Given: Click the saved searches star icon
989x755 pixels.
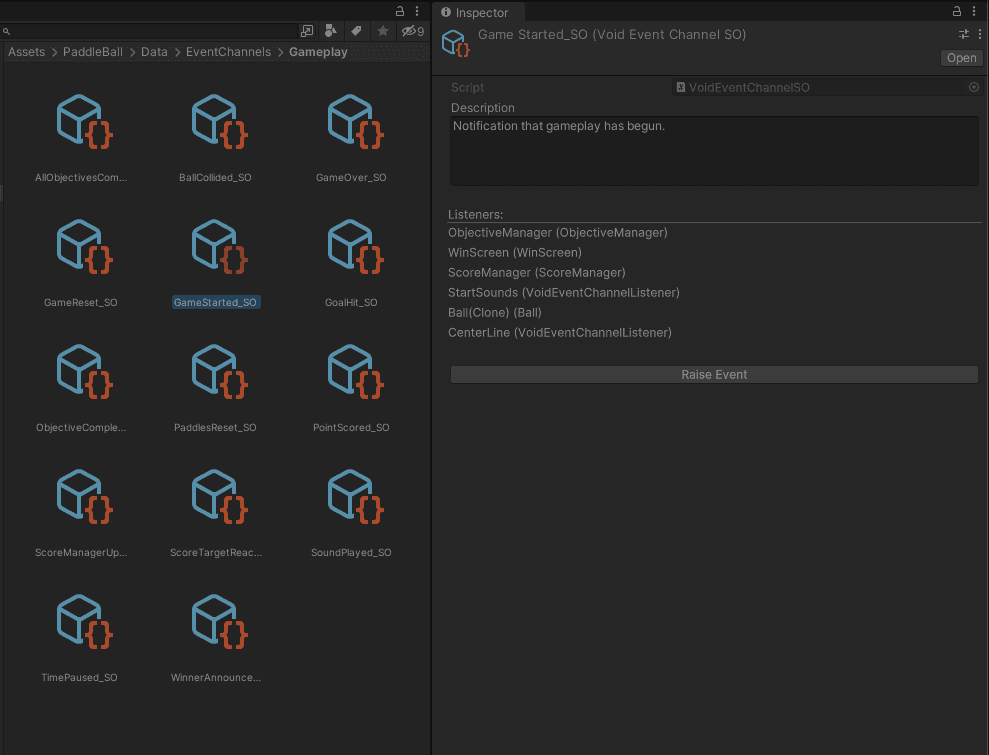Looking at the screenshot, I should [382, 31].
